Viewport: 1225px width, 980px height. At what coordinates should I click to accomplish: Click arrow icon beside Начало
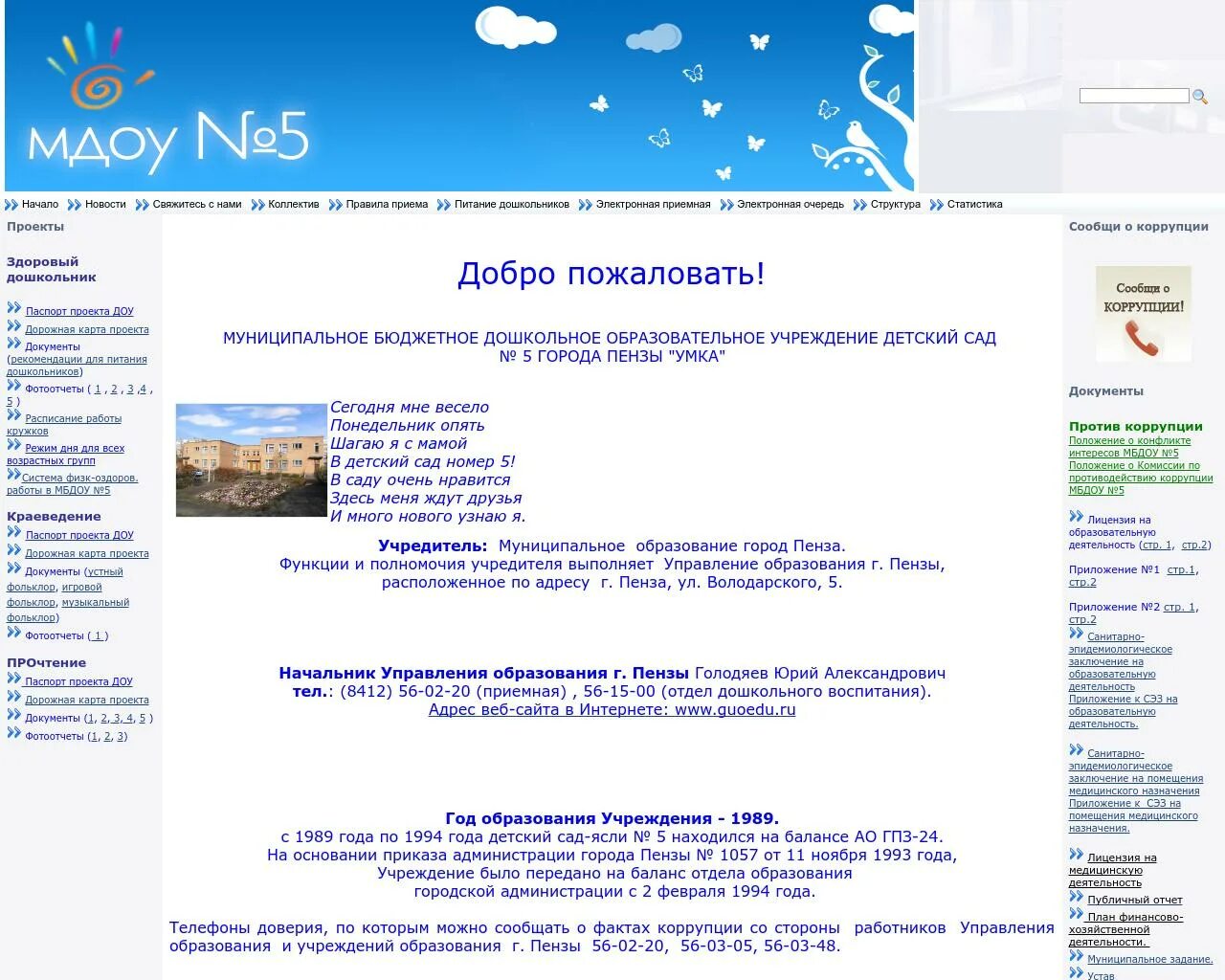pos(11,205)
